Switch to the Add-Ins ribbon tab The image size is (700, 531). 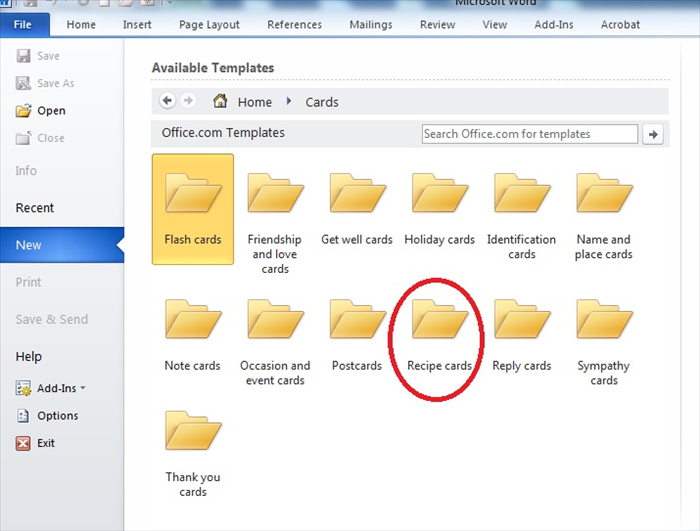(554, 25)
